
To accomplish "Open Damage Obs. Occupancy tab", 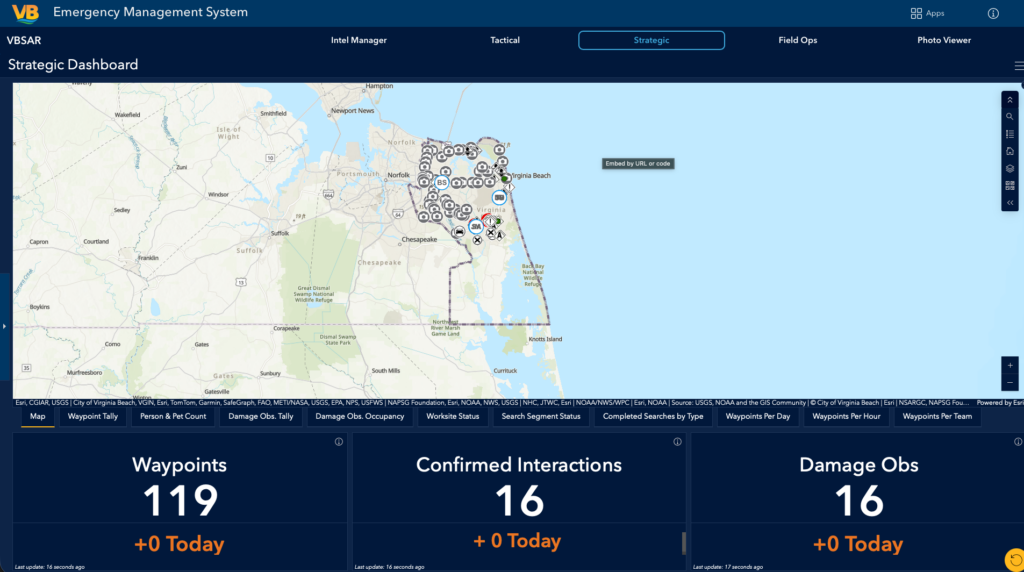I will pyautogui.click(x=360, y=417).
